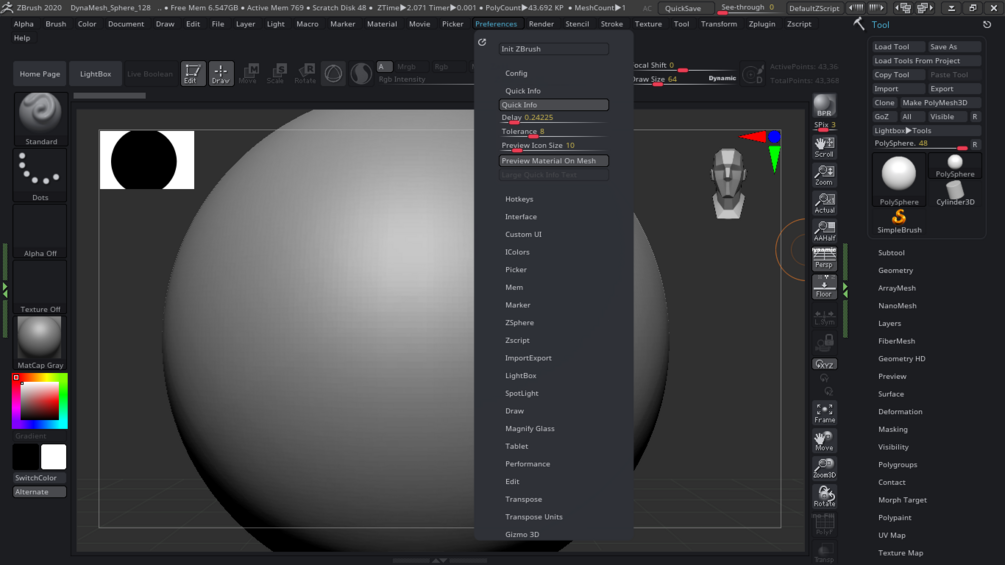Expand the Geometry subpalette
Viewport: 1005px width, 565px height.
pos(895,270)
